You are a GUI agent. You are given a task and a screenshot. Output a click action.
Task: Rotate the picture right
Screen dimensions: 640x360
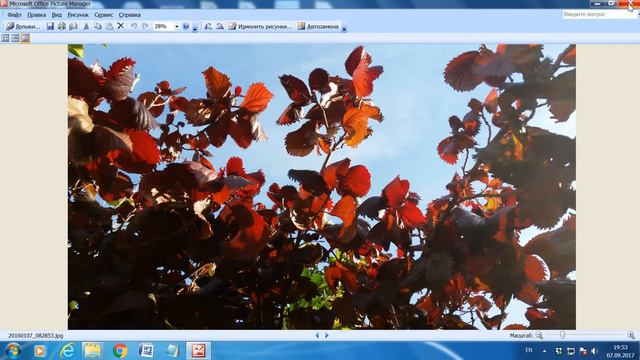coord(220,27)
